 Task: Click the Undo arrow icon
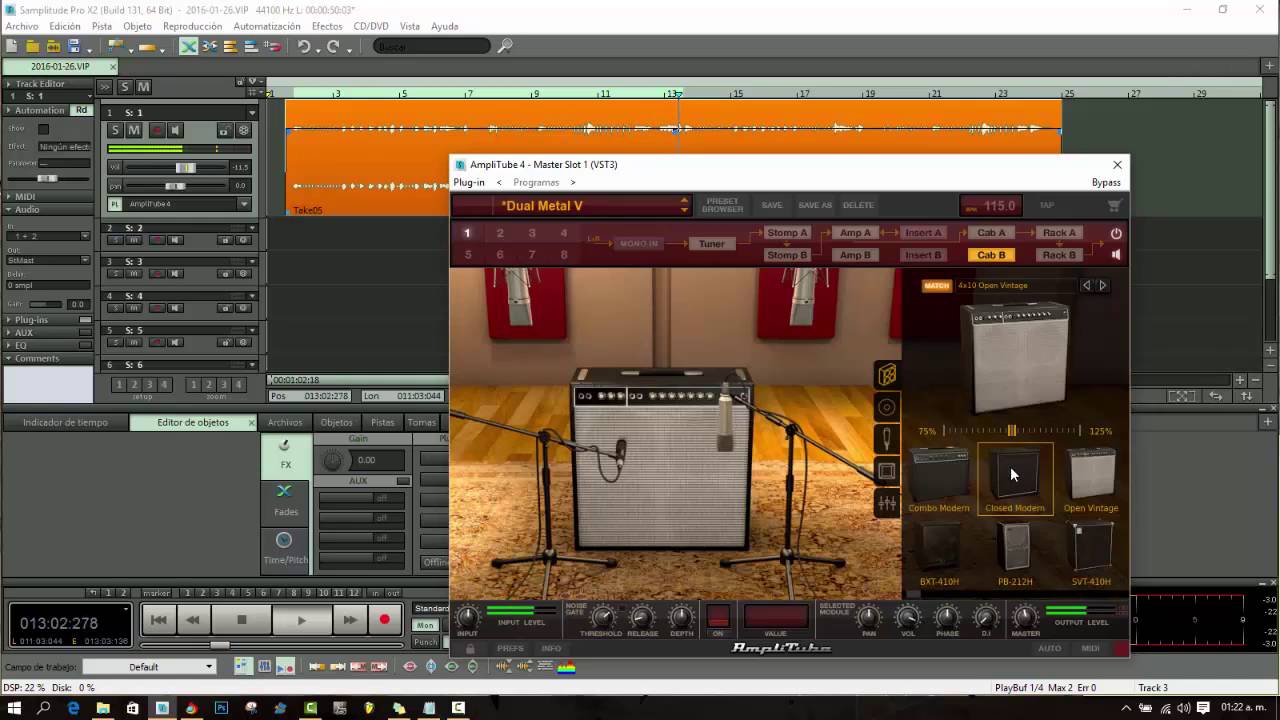coord(304,46)
